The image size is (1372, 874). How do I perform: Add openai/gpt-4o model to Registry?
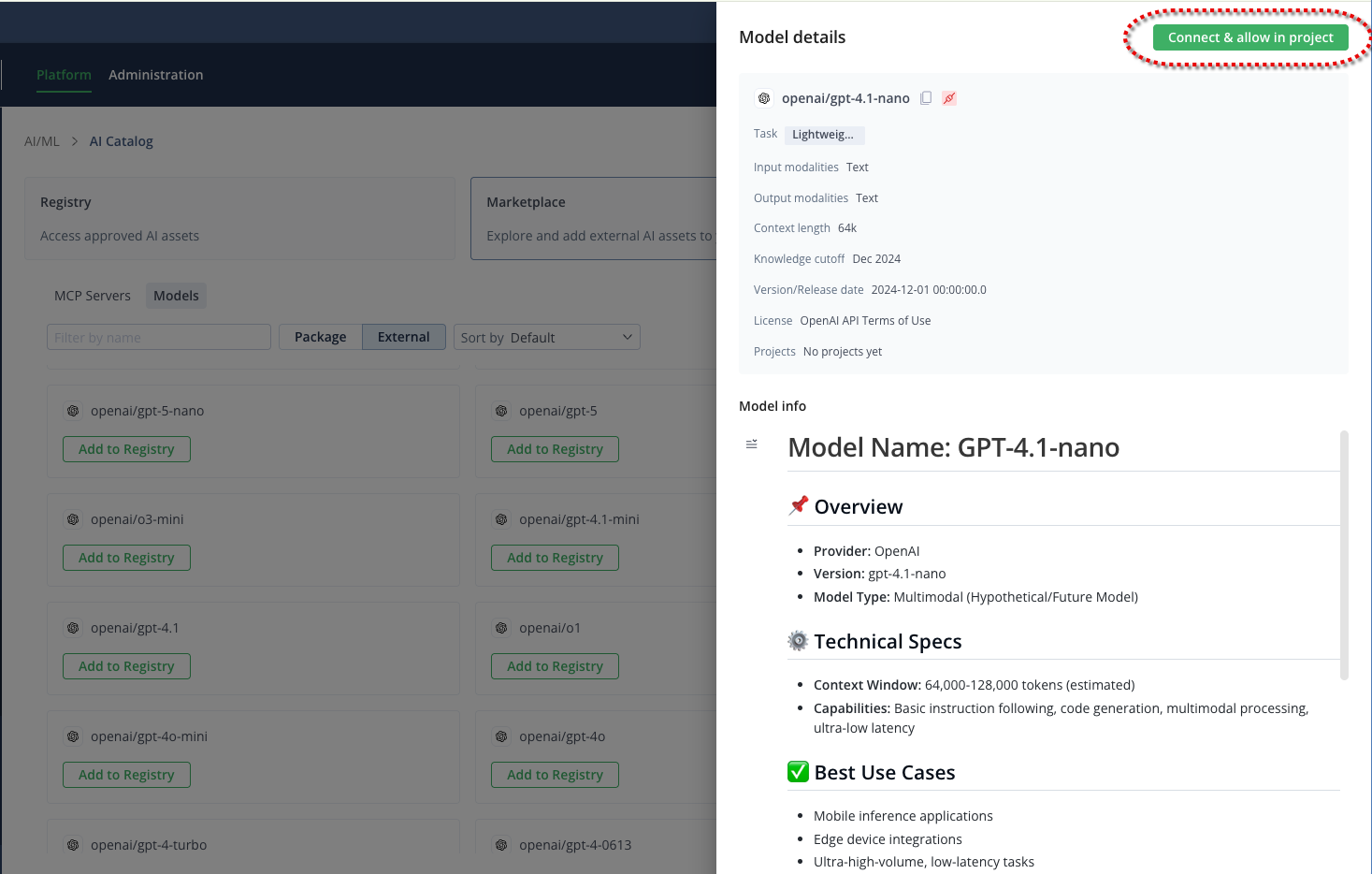(555, 775)
